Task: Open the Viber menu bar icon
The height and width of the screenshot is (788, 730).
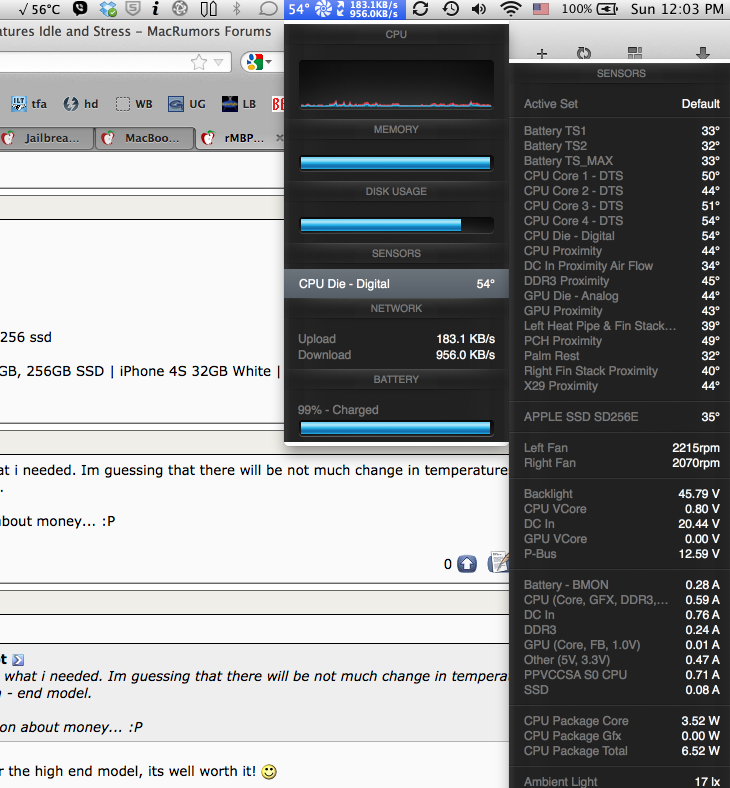Action: point(80,9)
